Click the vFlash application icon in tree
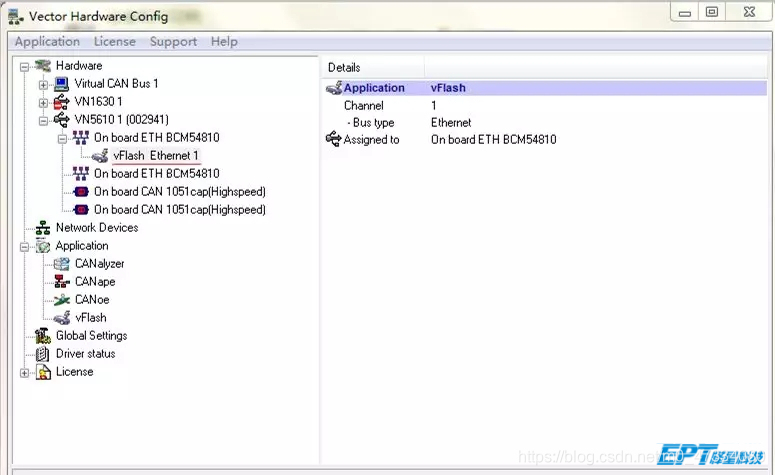This screenshot has width=775, height=475. [x=62, y=318]
